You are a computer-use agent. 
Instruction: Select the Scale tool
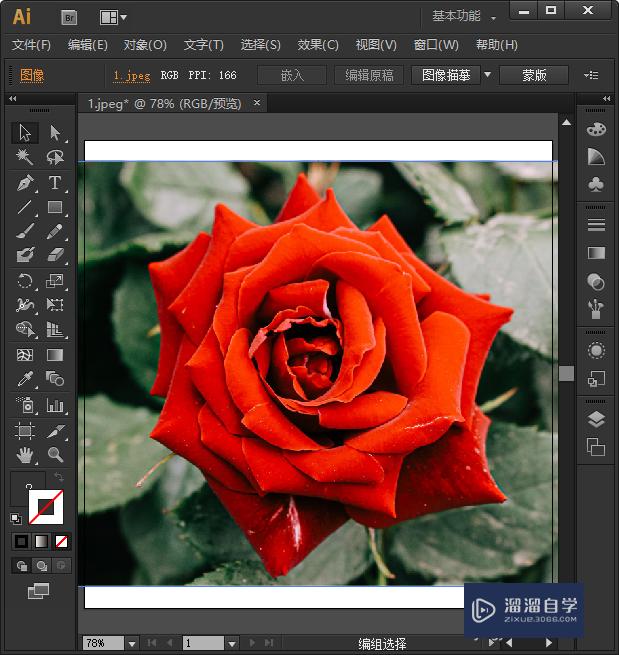point(55,281)
